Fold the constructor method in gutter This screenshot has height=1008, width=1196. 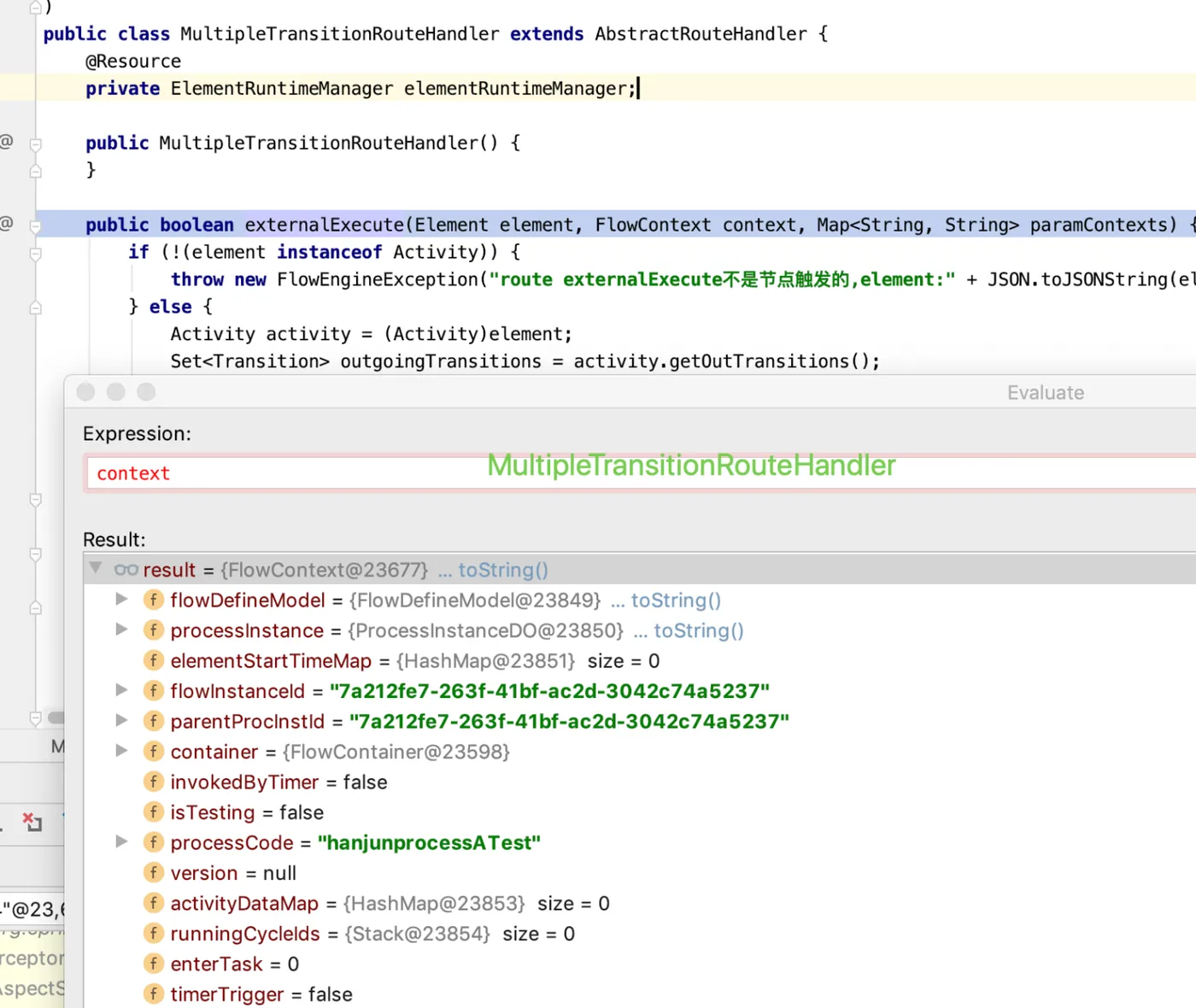pos(36,144)
